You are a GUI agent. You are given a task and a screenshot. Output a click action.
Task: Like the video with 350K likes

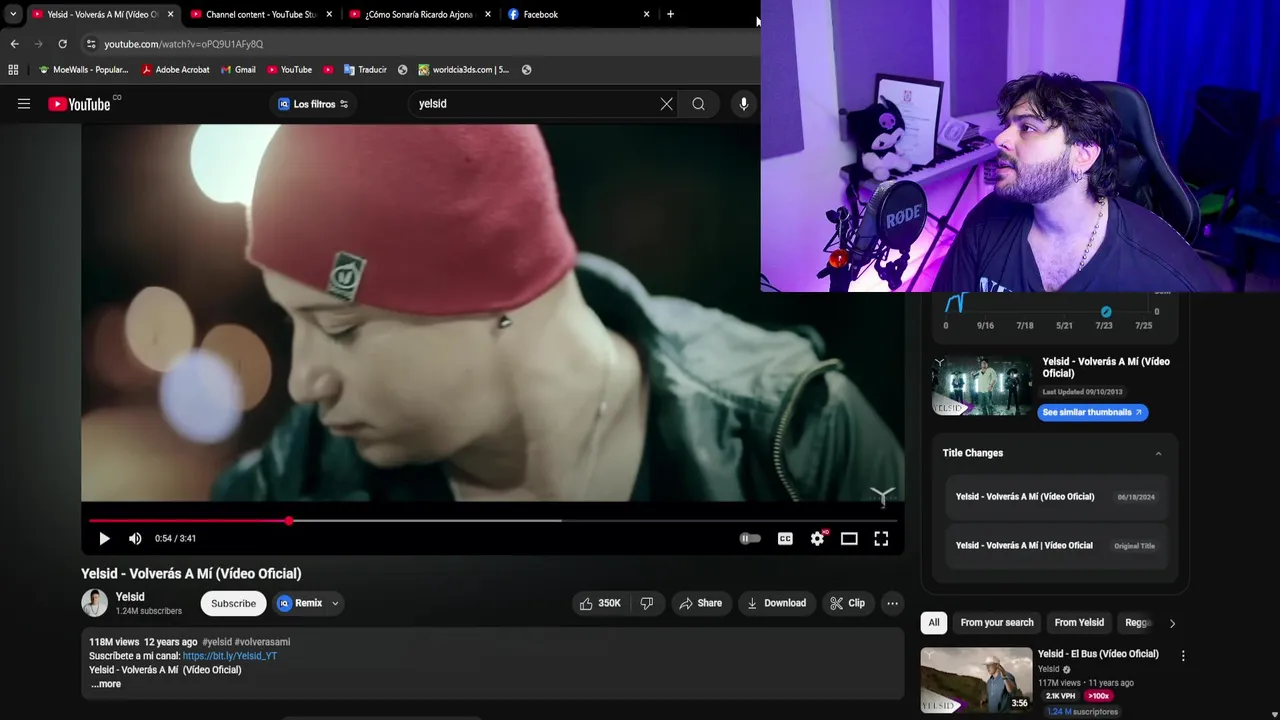pos(600,603)
